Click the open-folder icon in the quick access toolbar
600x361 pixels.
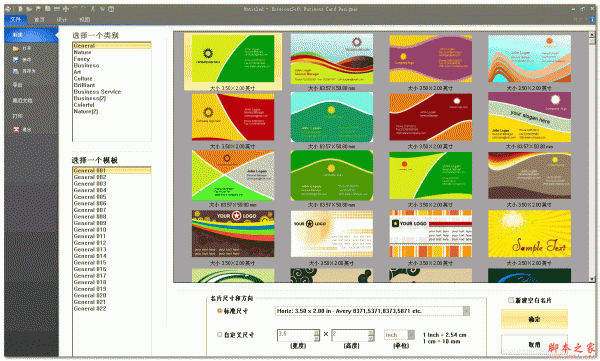[29, 9]
